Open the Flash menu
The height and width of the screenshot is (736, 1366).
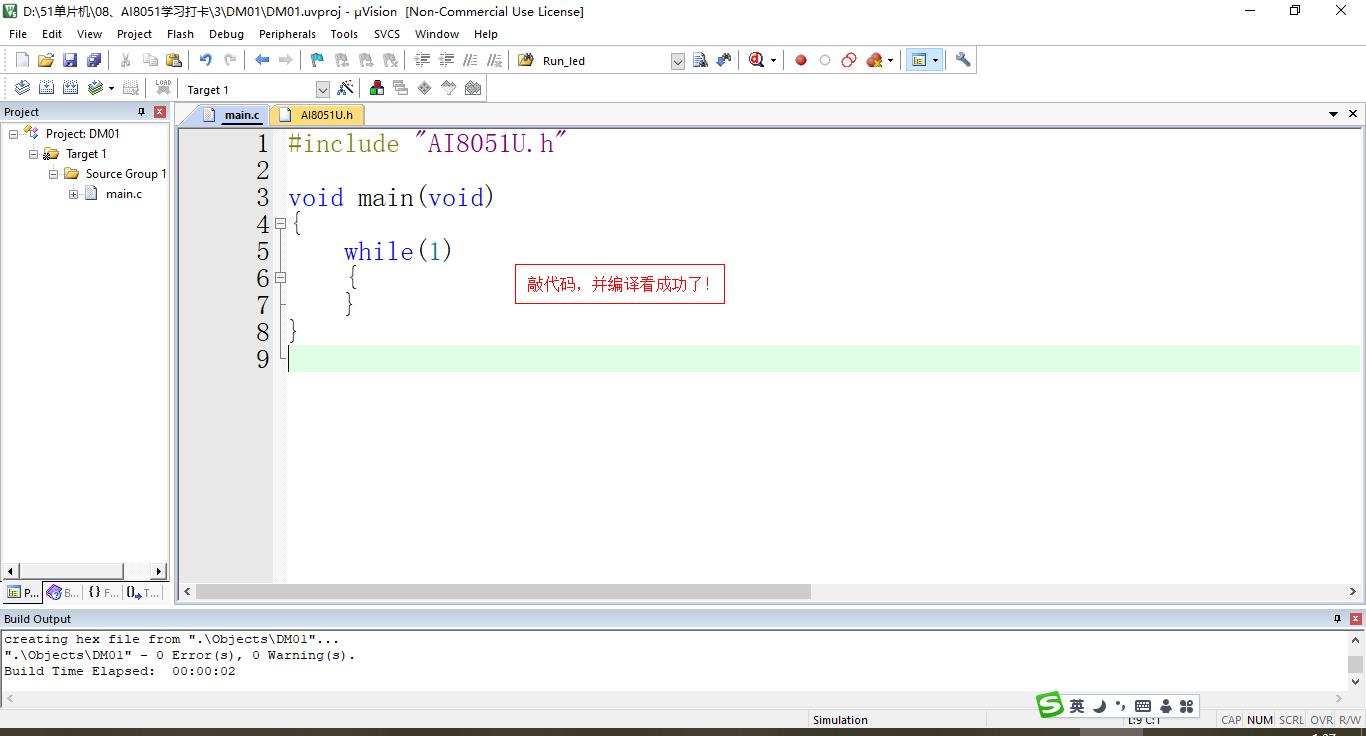coord(180,34)
